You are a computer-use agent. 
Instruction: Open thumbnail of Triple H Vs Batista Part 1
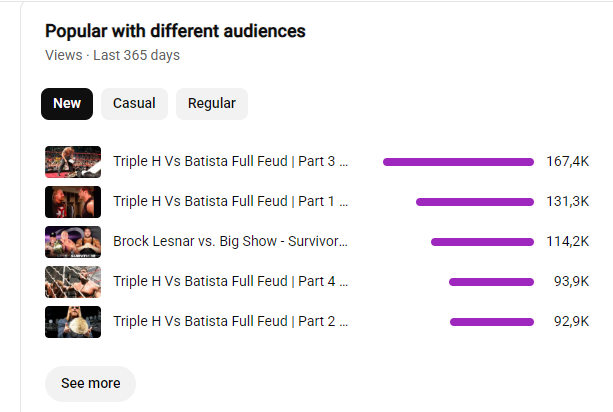[73, 202]
